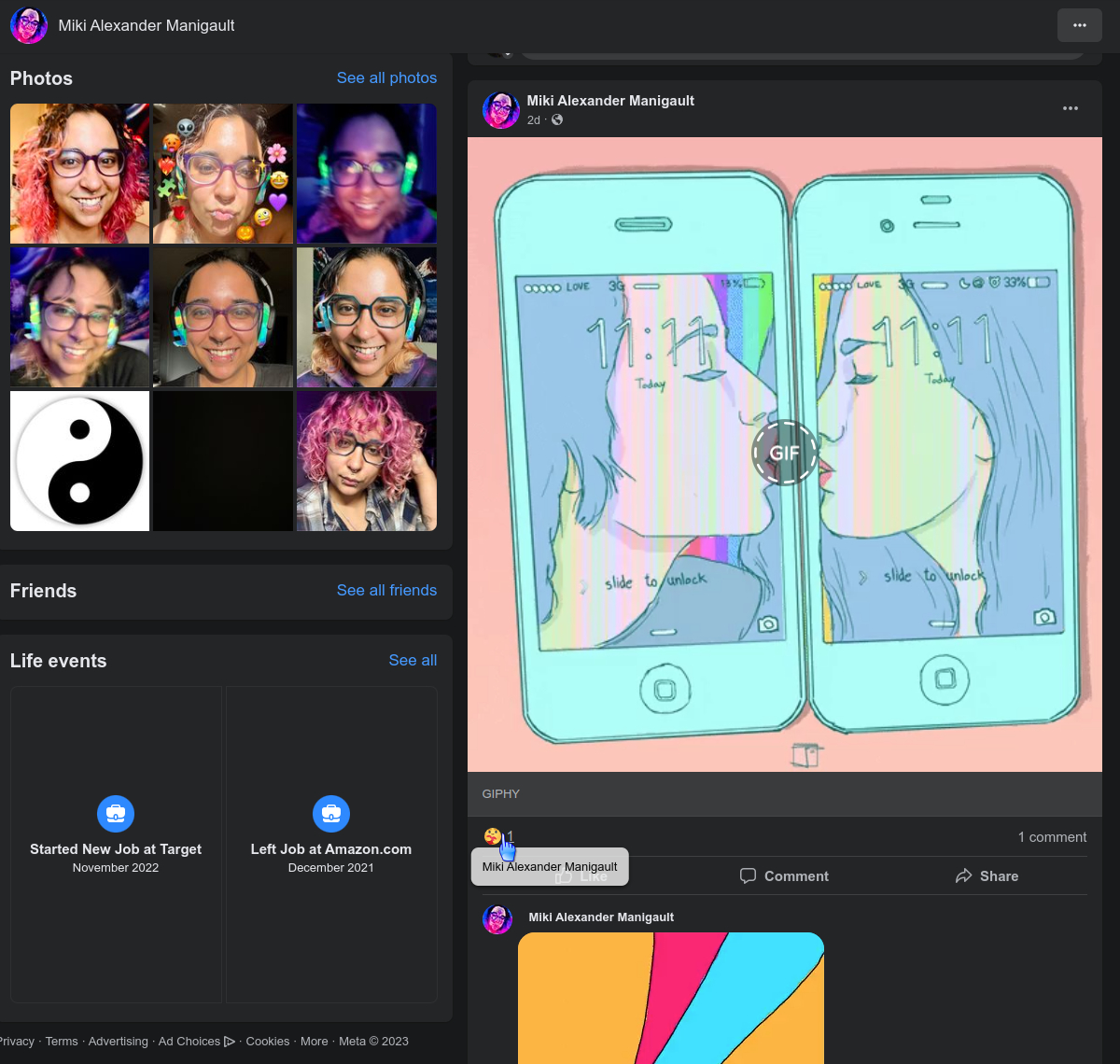
Task: Click the Comment button on the post
Action: coord(784,875)
